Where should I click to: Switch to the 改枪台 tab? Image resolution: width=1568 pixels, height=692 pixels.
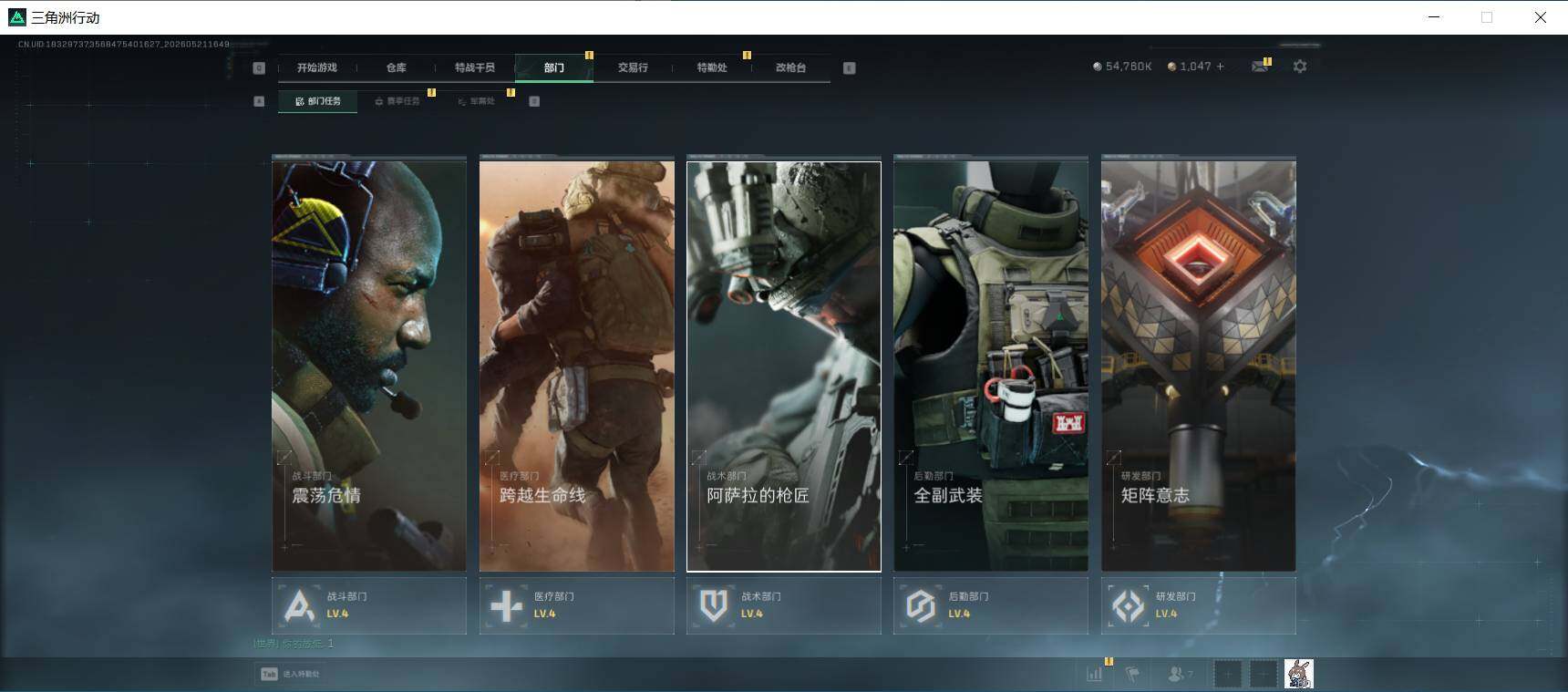(x=790, y=67)
